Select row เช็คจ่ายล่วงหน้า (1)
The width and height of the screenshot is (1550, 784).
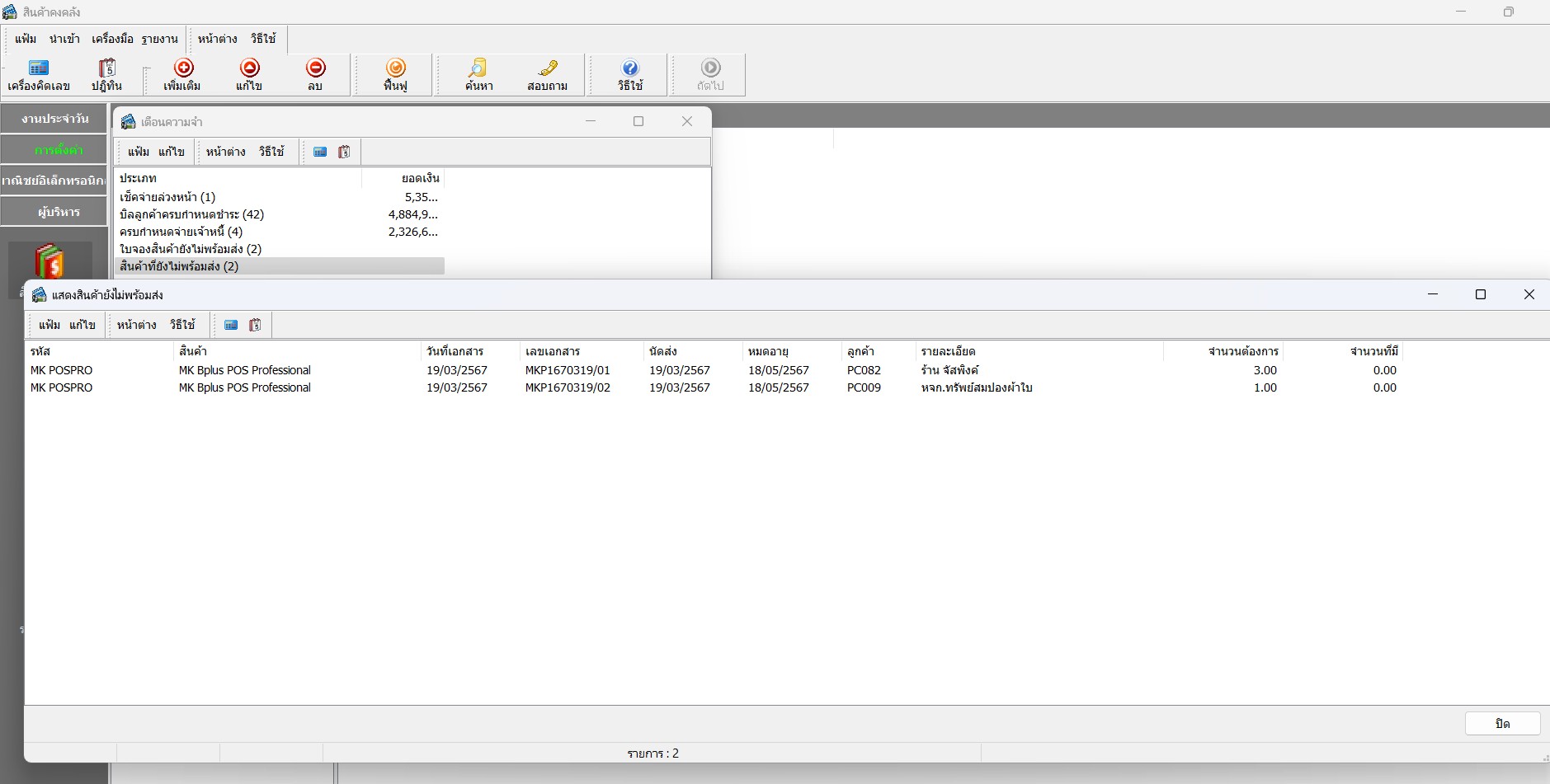pos(279,197)
